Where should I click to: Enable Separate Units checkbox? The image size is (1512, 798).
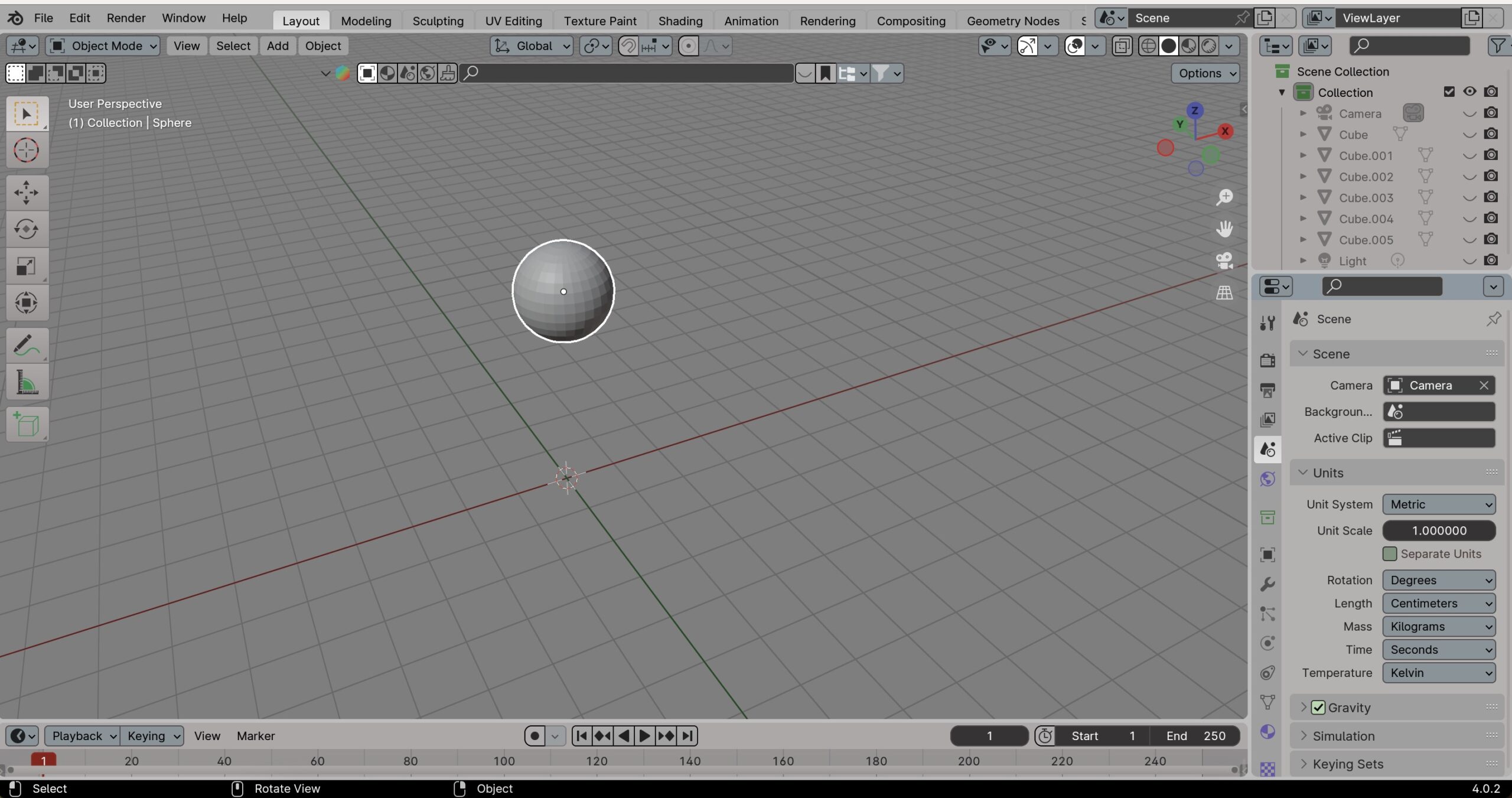pyautogui.click(x=1390, y=553)
